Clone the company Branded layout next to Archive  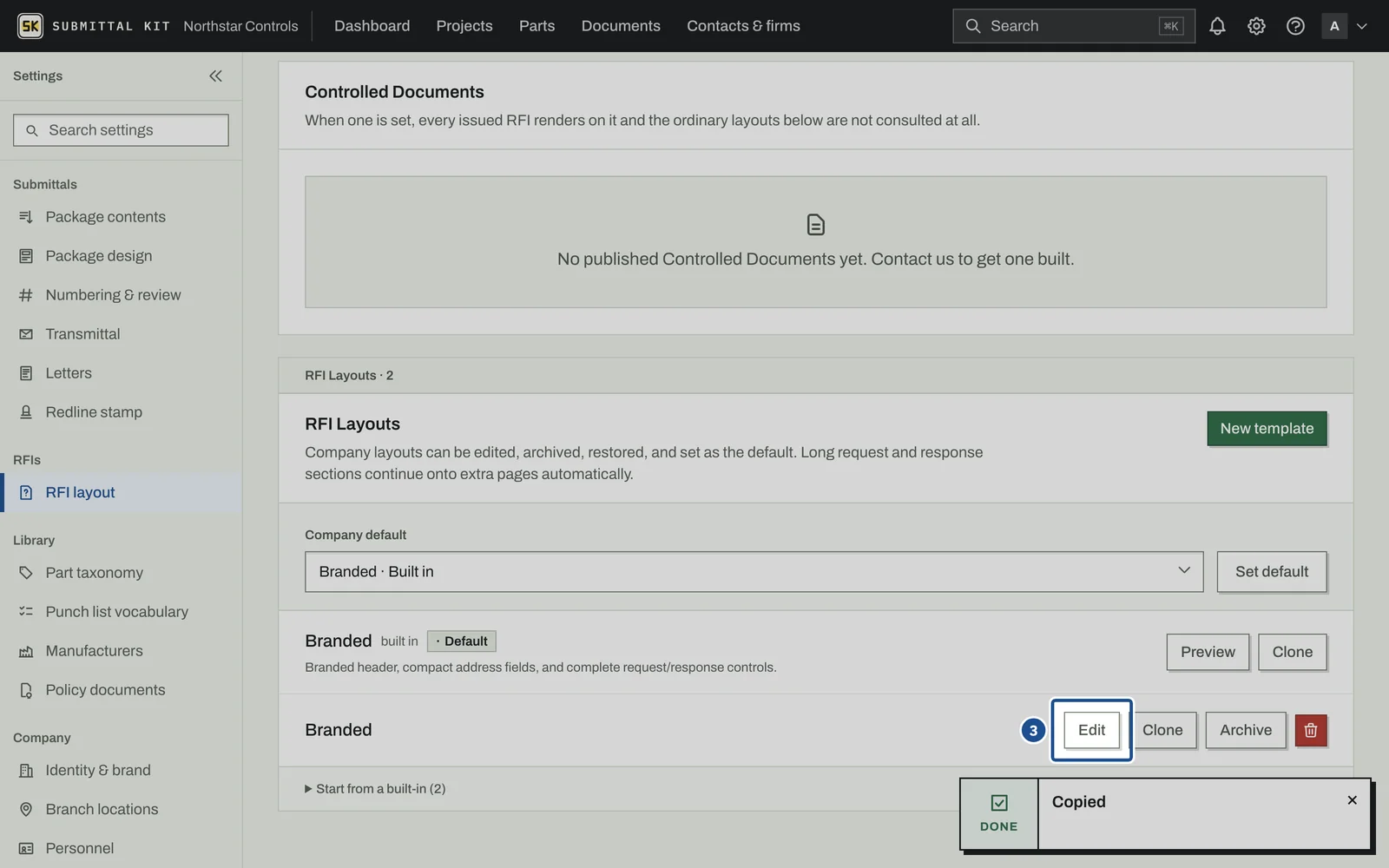[x=1162, y=730]
